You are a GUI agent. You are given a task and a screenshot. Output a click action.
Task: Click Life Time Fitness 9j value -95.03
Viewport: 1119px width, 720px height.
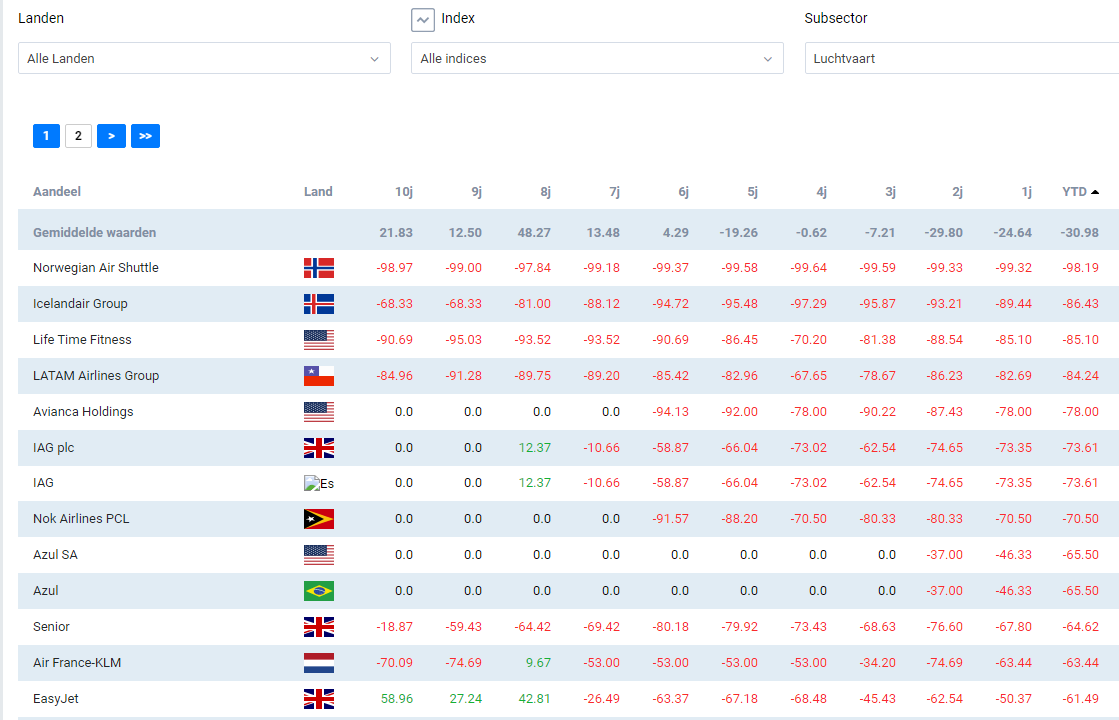pos(463,340)
